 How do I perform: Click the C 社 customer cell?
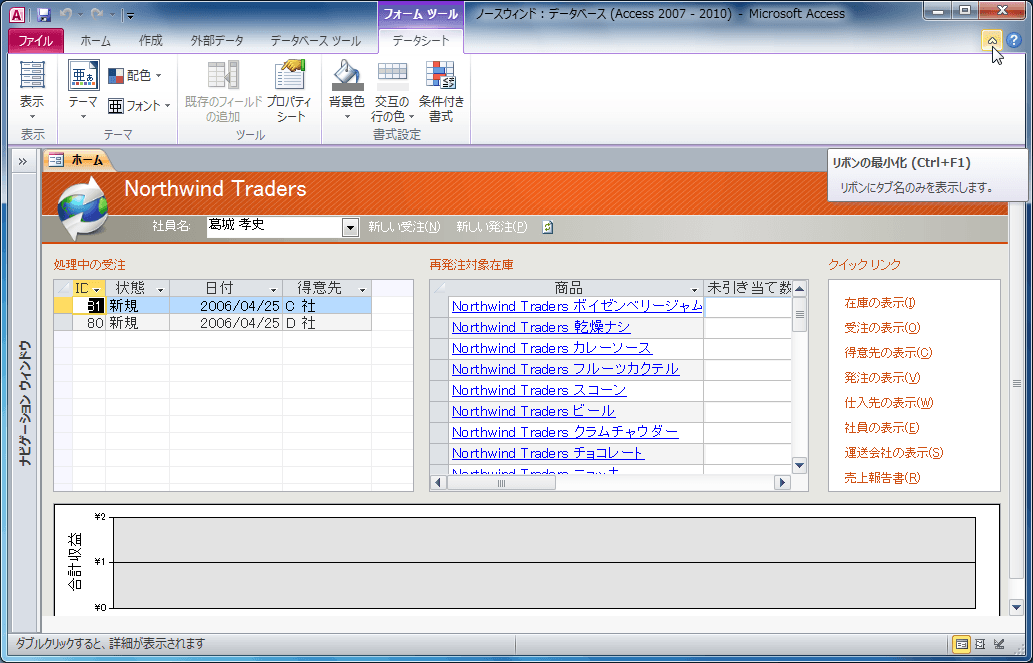[327, 306]
